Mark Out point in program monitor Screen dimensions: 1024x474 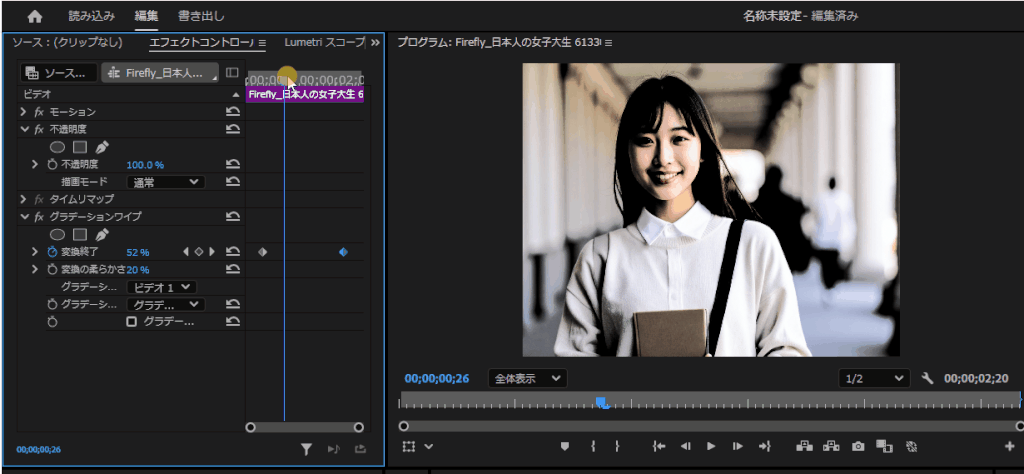(616, 447)
